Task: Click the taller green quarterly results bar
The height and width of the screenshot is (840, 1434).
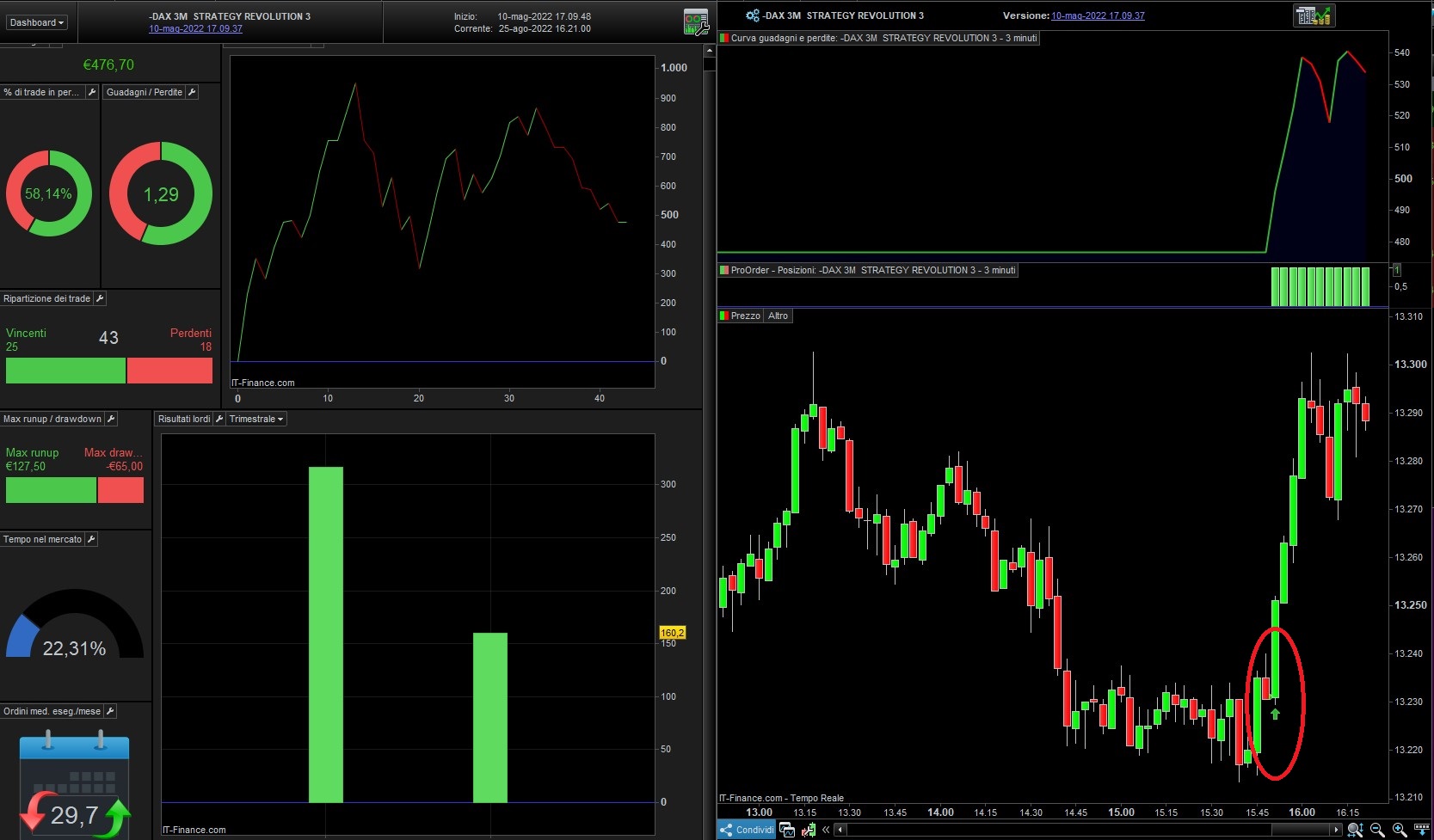Action: [x=326, y=635]
